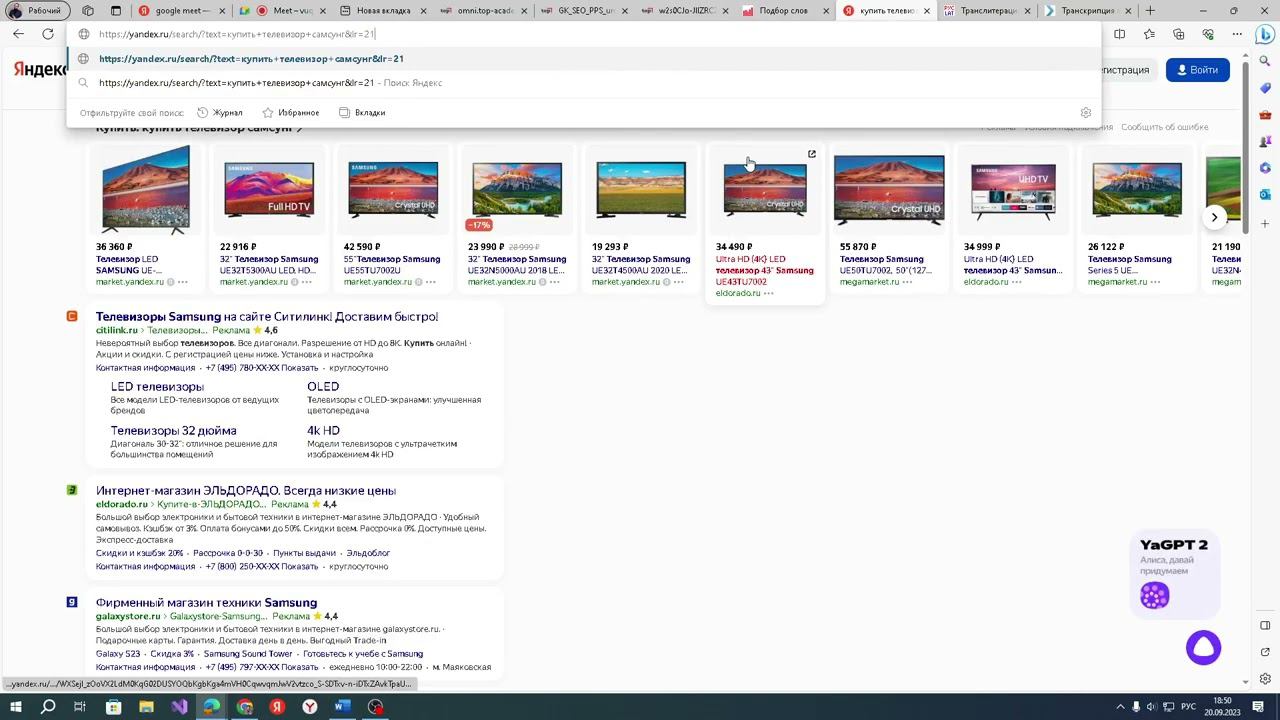
Task: Filter suggestions by Избранное
Action: click(291, 113)
